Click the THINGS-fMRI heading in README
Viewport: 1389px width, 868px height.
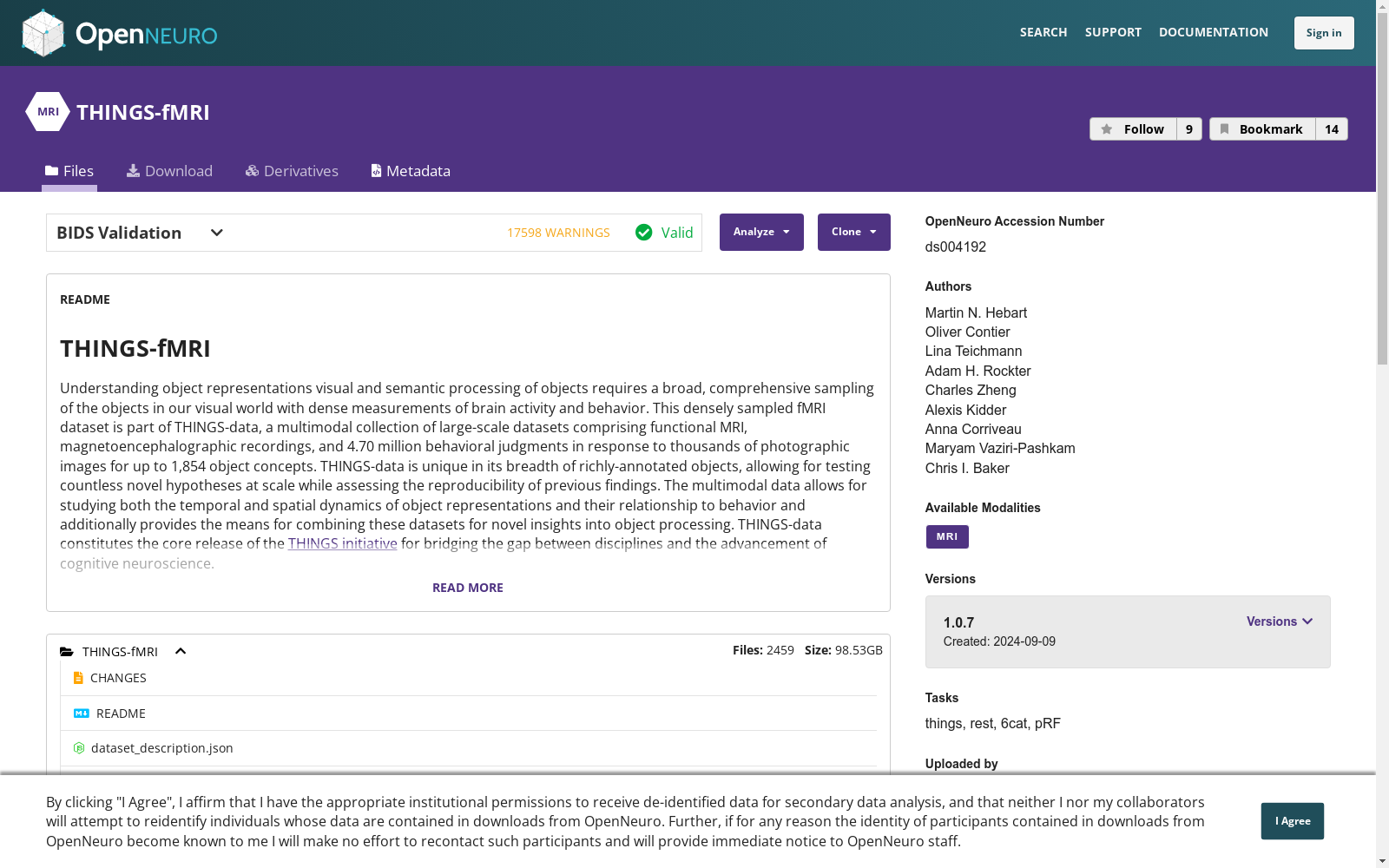(x=135, y=349)
